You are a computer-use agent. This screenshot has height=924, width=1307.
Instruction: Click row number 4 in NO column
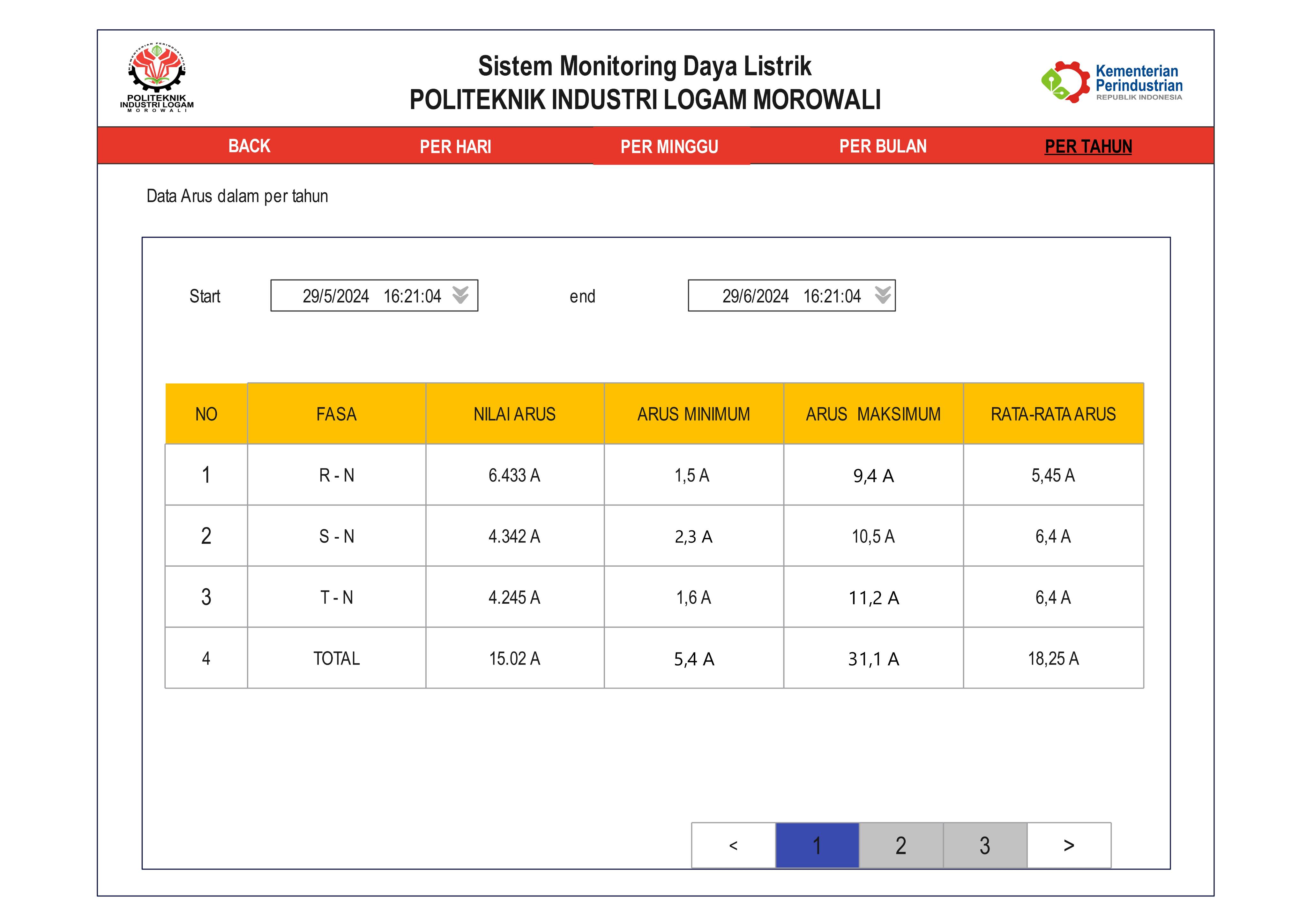click(x=206, y=658)
